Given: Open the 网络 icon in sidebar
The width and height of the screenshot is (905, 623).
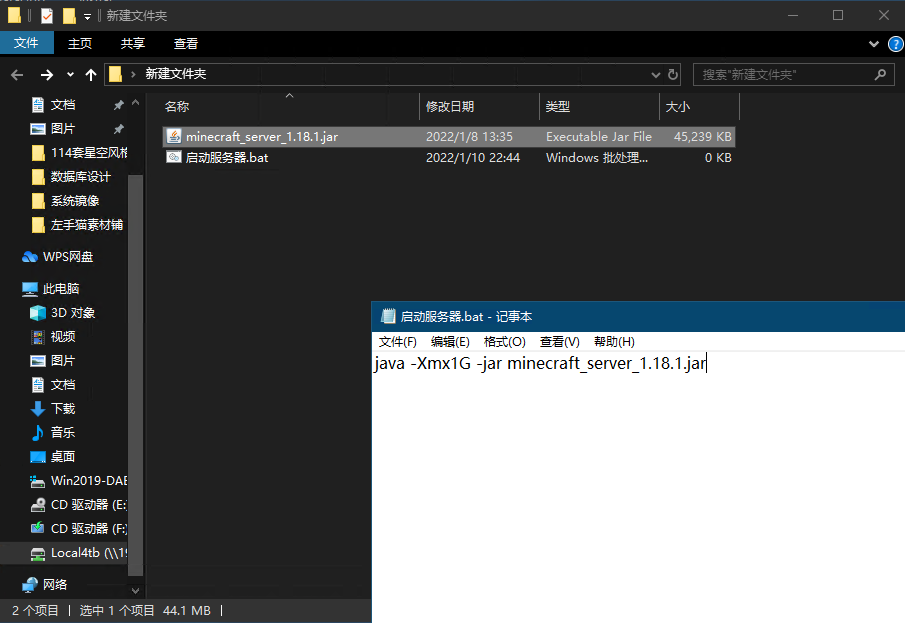Looking at the screenshot, I should 30,585.
